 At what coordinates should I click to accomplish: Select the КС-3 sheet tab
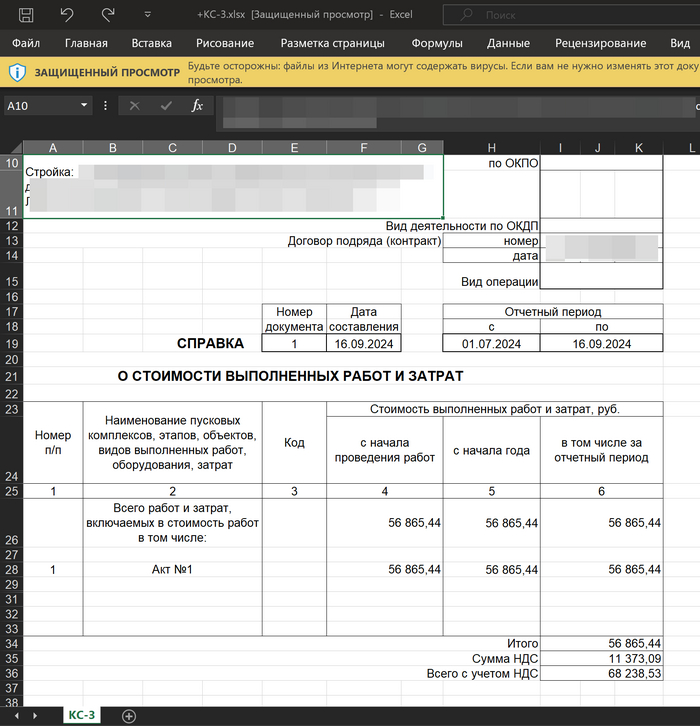[82, 715]
